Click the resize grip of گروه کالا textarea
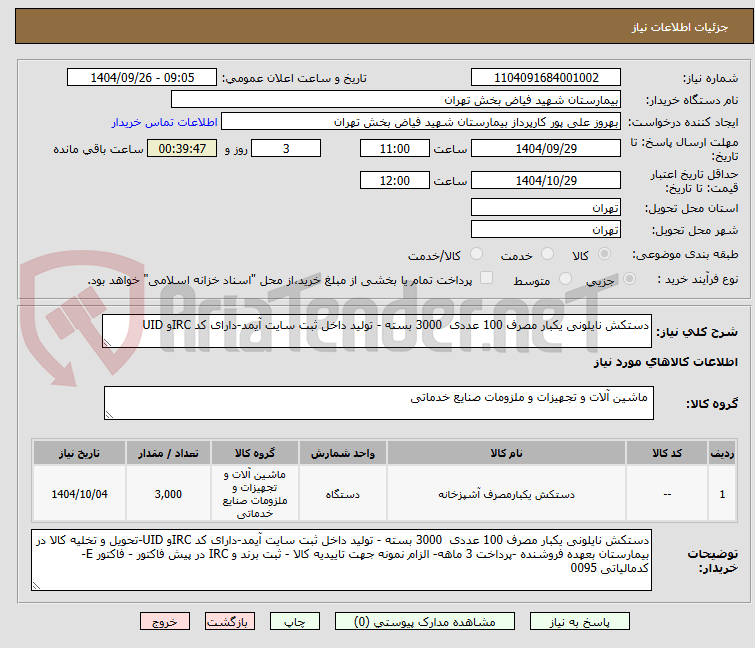The height and width of the screenshot is (648, 755). tap(109, 415)
